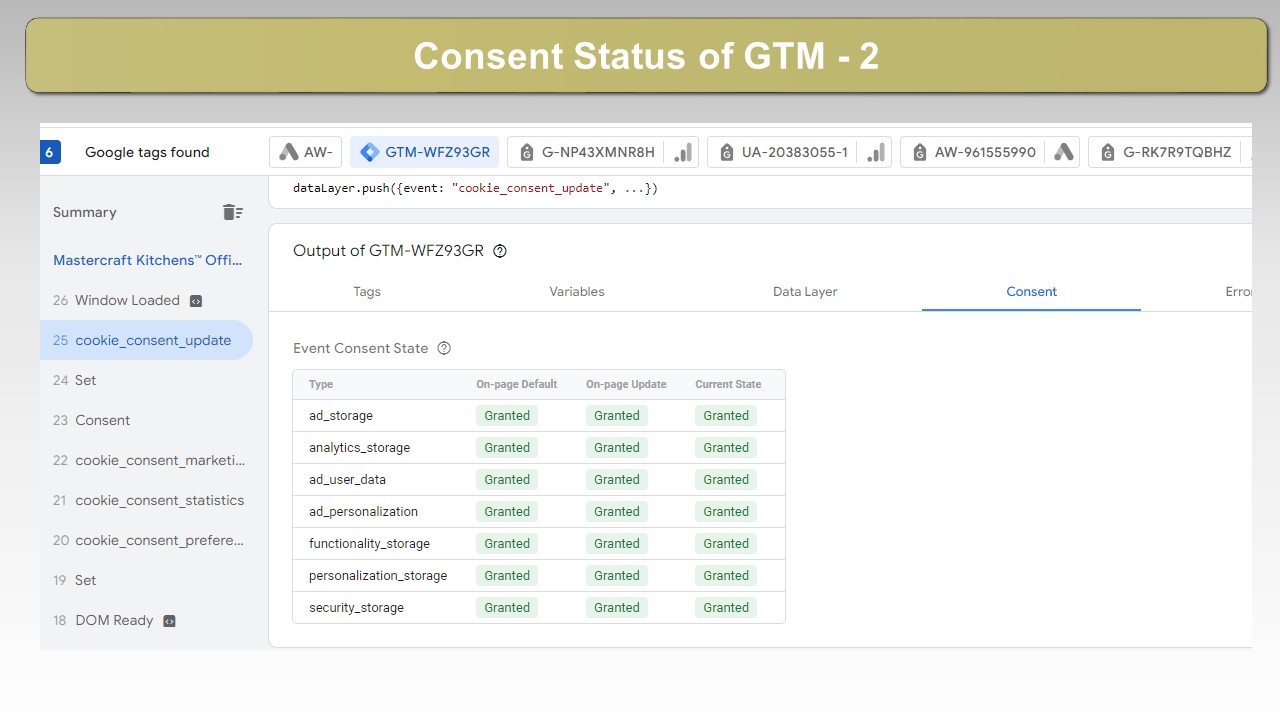
Task: Select the G-NP43XMNR8H tag chip
Action: [x=601, y=152]
